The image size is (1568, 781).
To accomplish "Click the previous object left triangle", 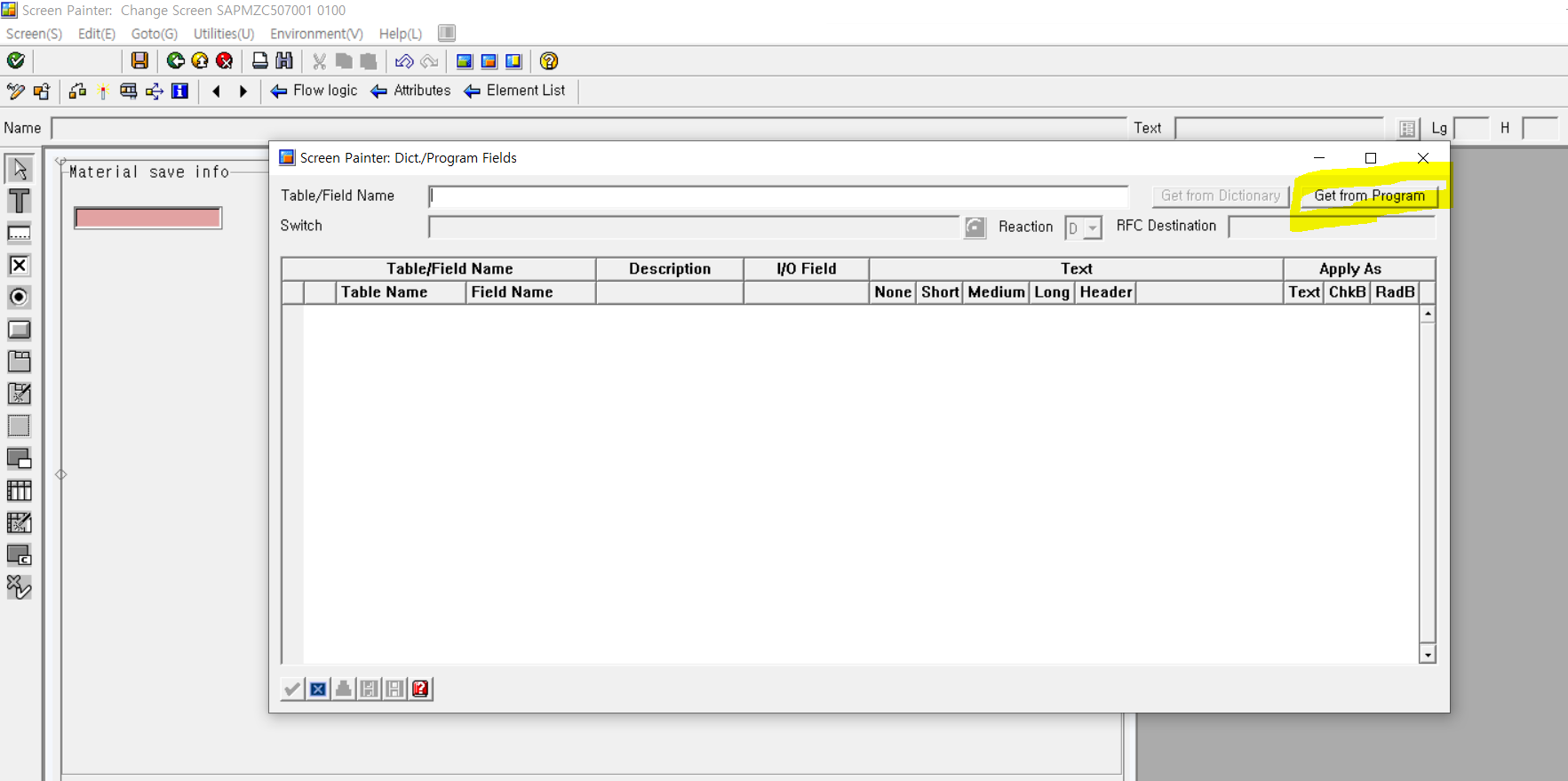I will (x=216, y=91).
